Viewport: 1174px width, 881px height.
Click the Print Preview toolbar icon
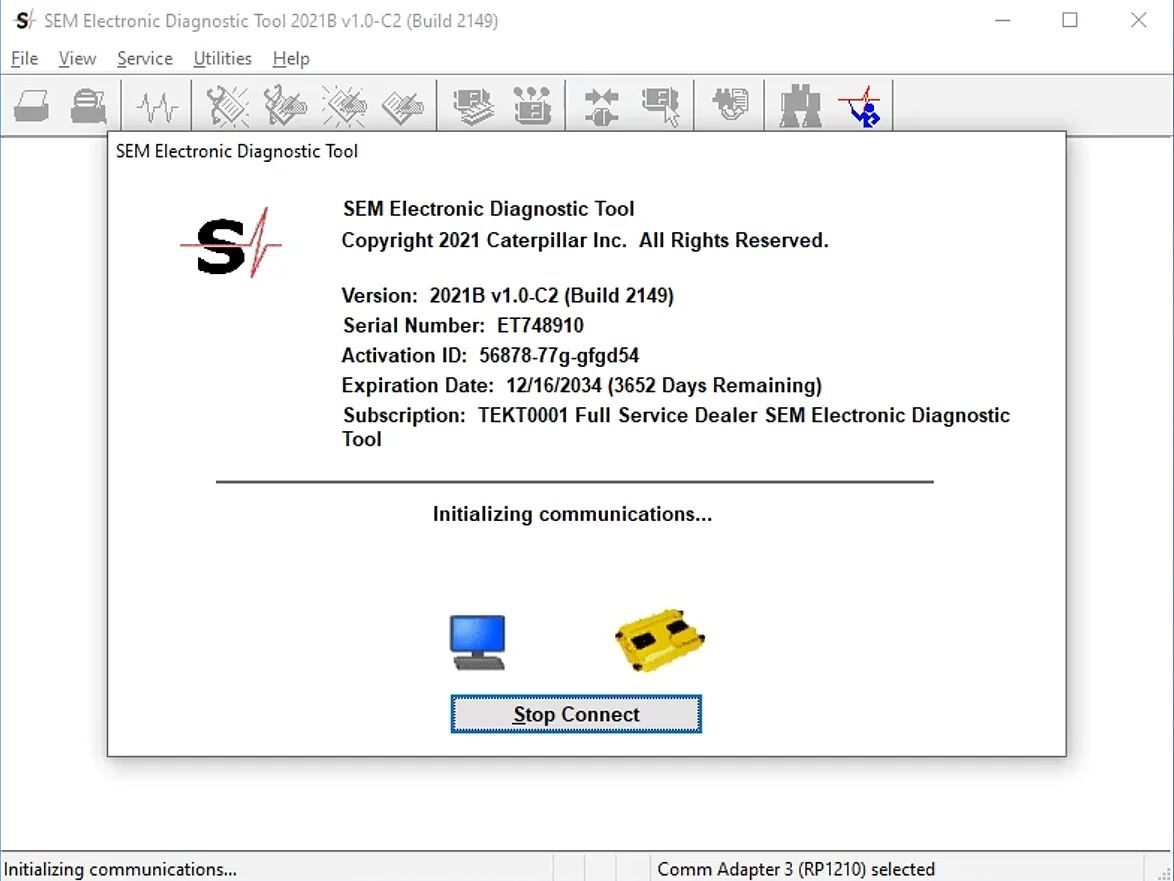[x=88, y=106]
